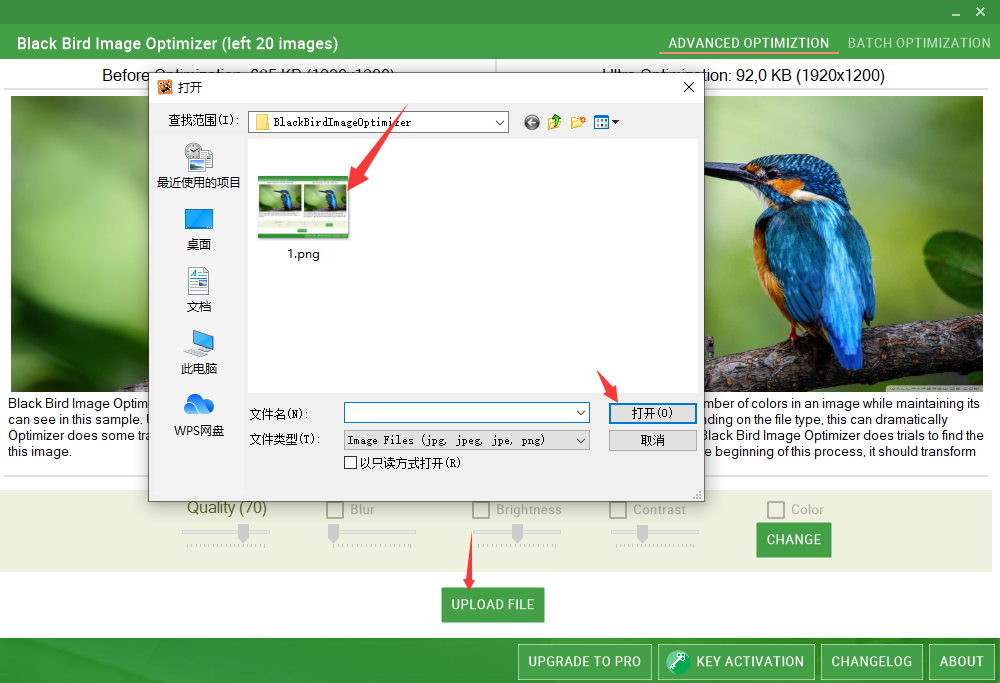
Task: Expand the 文件名 history dropdown arrow
Action: click(580, 413)
